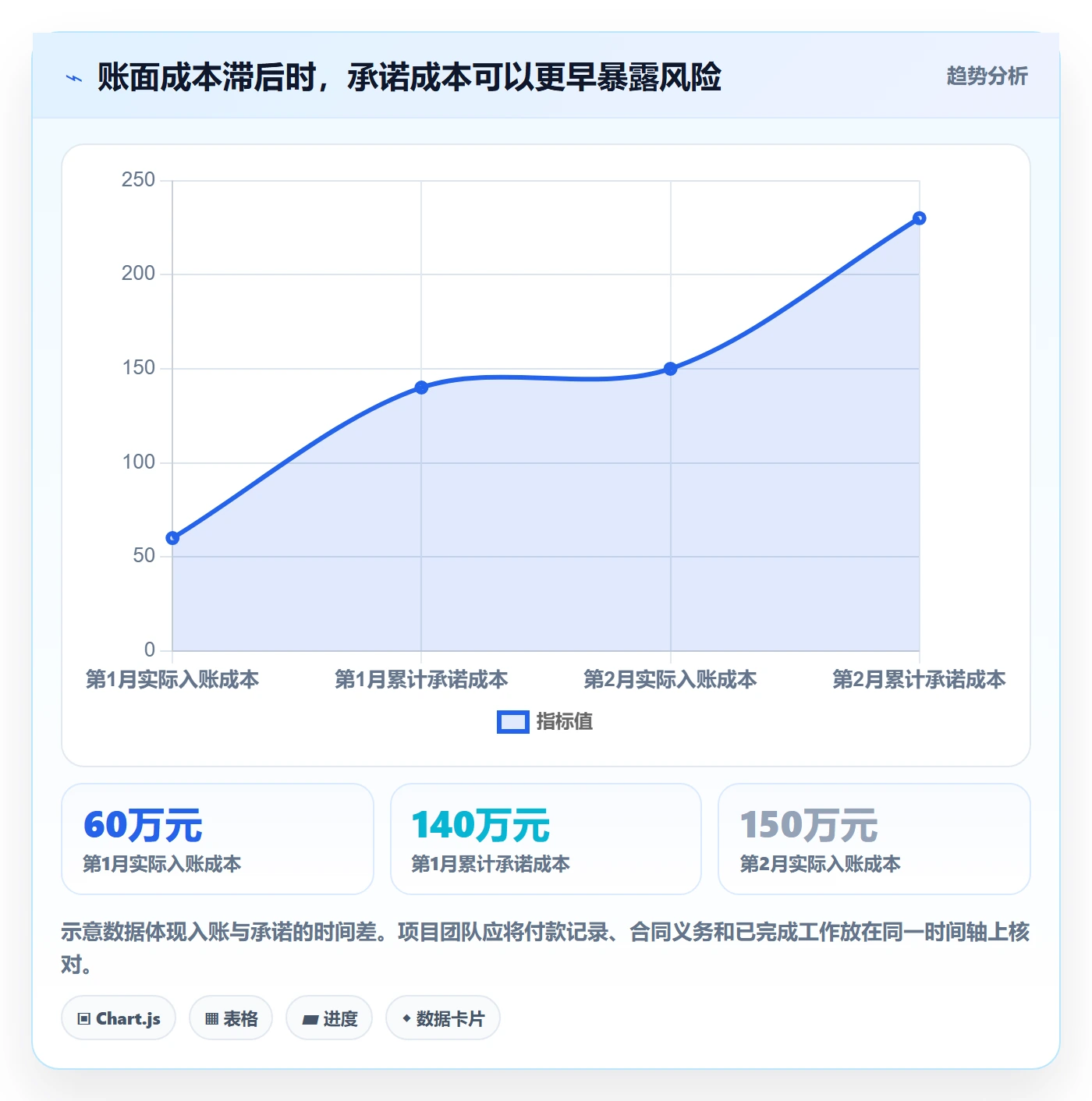Click the 指标值 legend label text

(565, 722)
